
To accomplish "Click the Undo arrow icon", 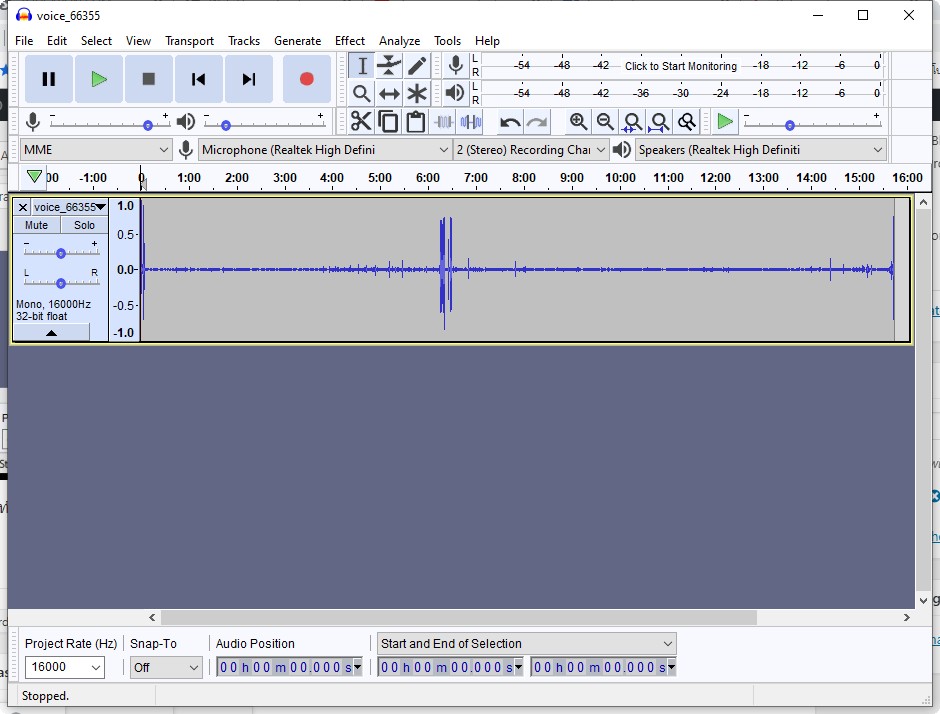I will (x=510, y=122).
